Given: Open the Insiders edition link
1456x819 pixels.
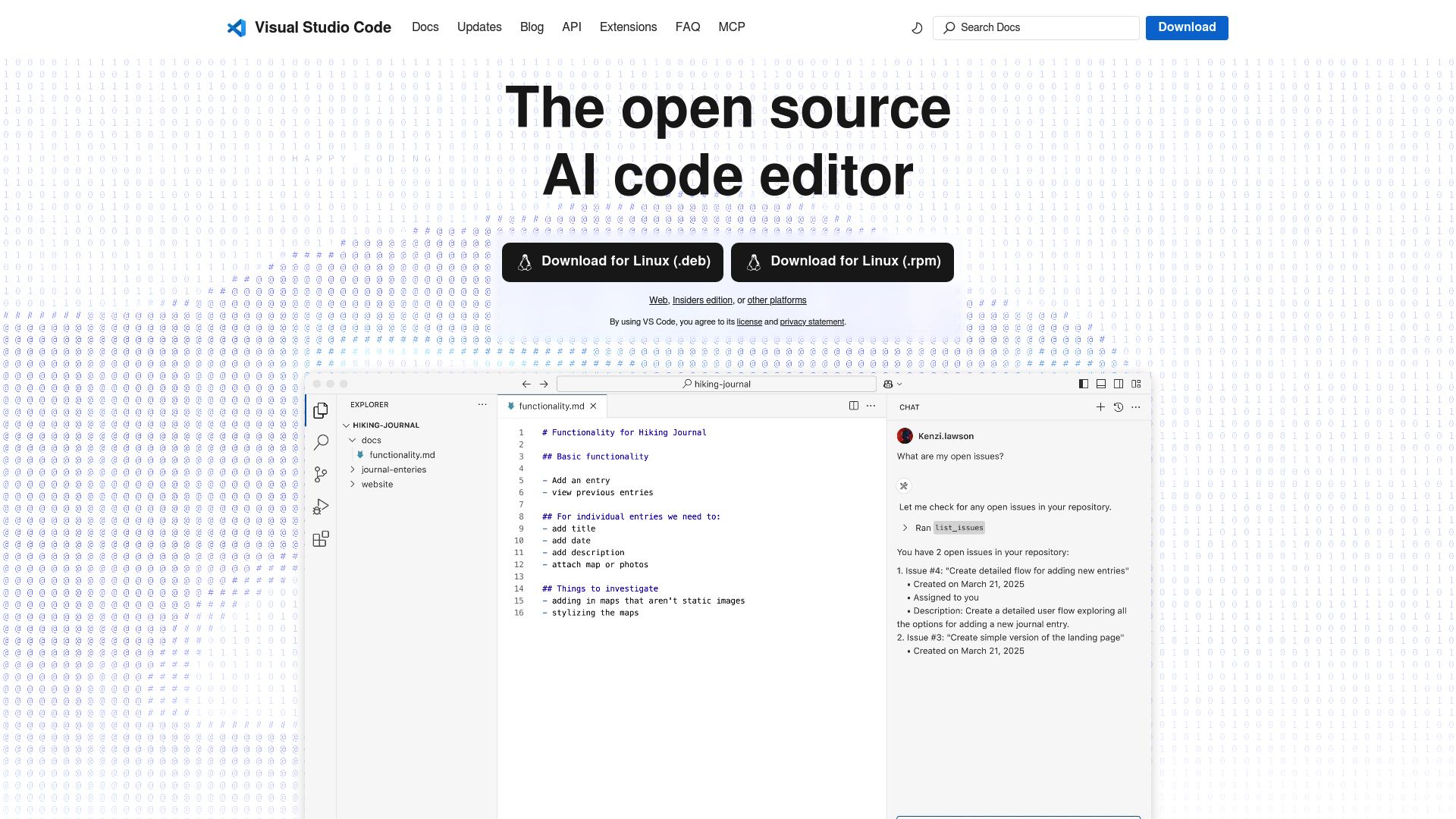Looking at the screenshot, I should pyautogui.click(x=702, y=300).
